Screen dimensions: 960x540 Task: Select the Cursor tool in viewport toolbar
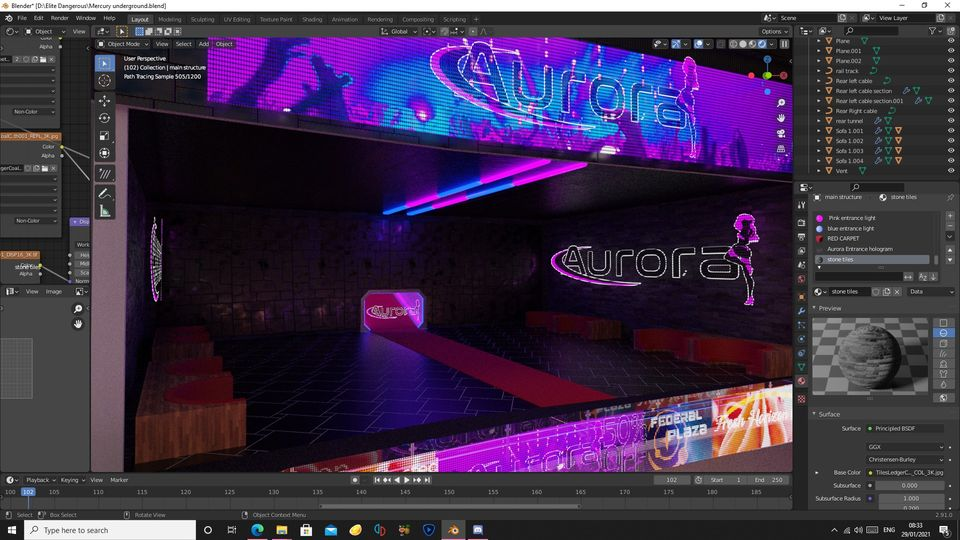(105, 81)
